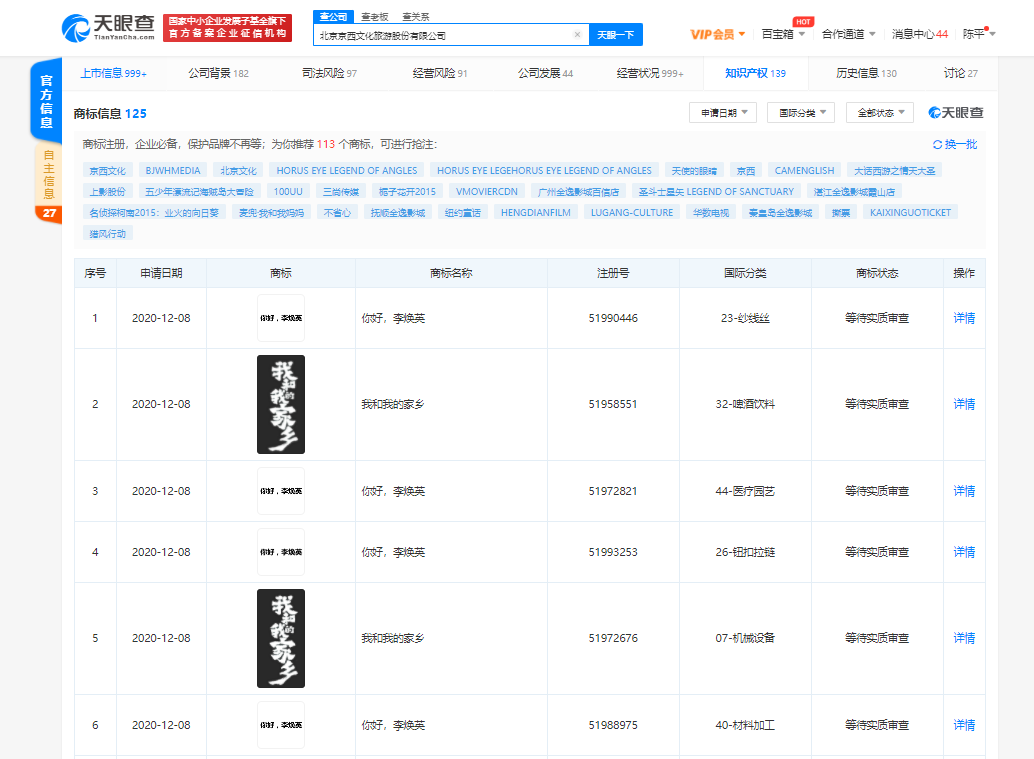The width and height of the screenshot is (1034, 759).
Task: Click the 官方信息 side tab
Action: point(47,100)
